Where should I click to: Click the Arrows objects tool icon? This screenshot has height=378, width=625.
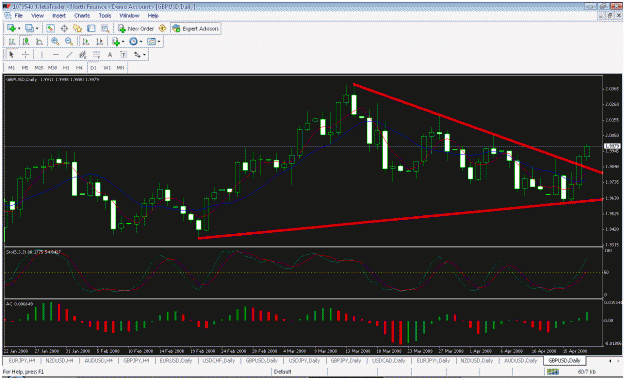click(x=138, y=55)
